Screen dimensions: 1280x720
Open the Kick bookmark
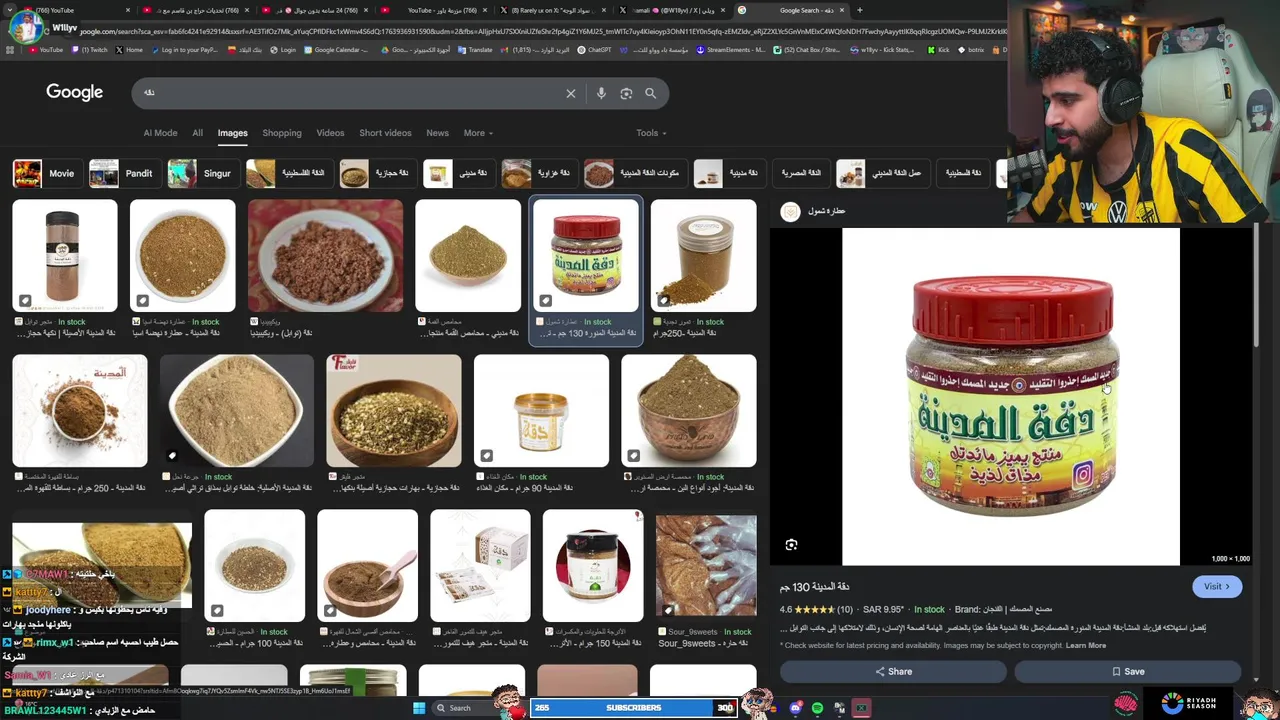tap(939, 49)
